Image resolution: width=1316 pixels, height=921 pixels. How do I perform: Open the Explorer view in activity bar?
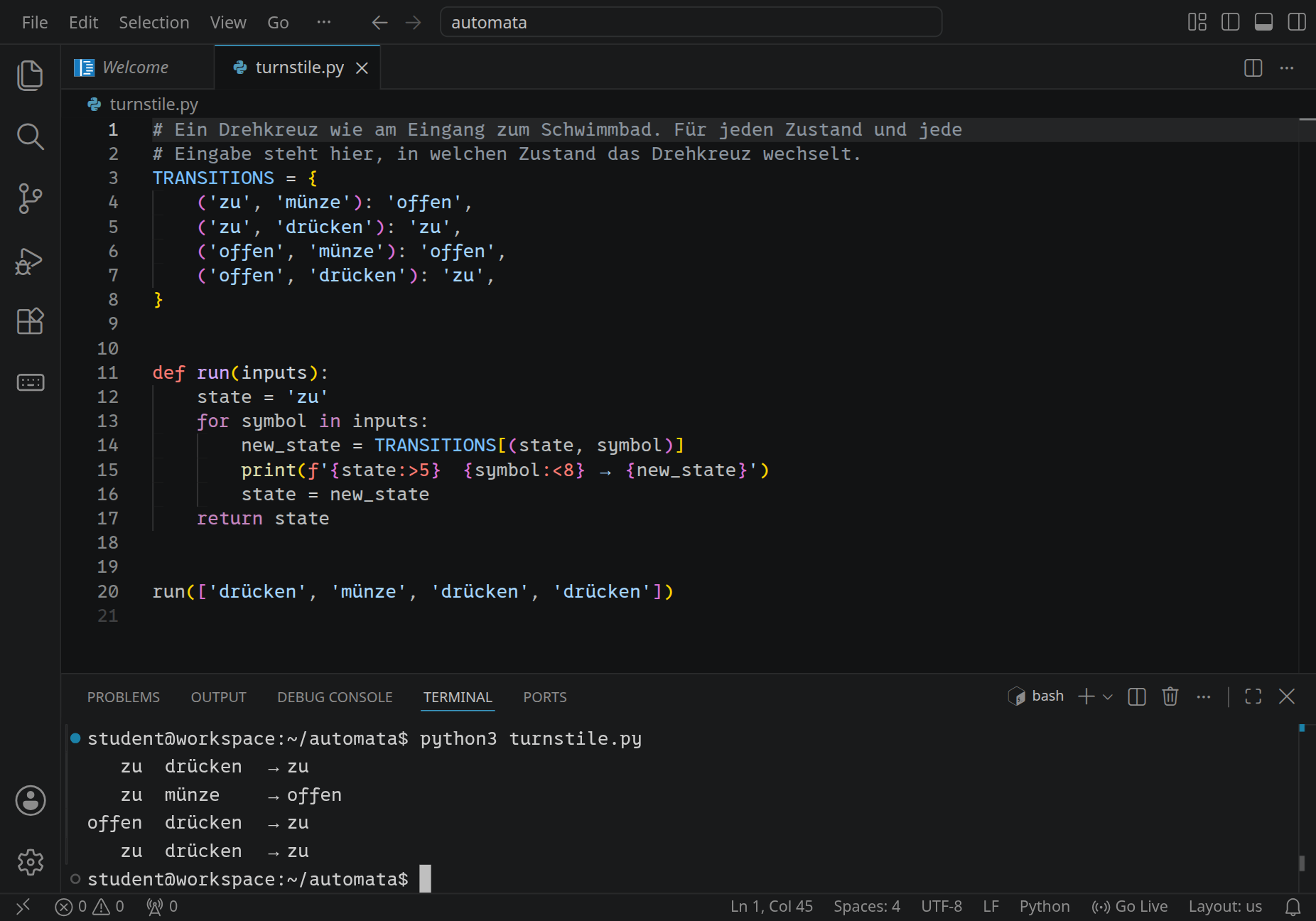[x=30, y=75]
